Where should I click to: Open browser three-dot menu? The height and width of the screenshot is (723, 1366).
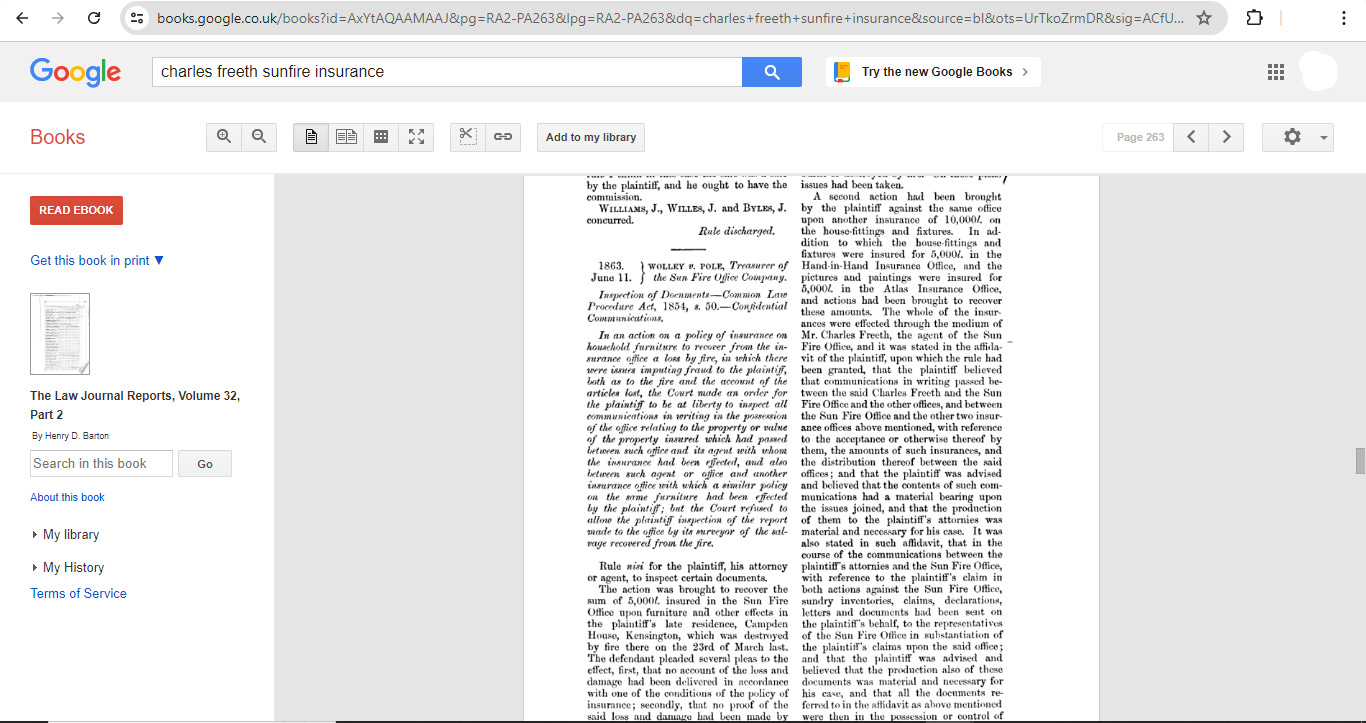[x=1345, y=18]
